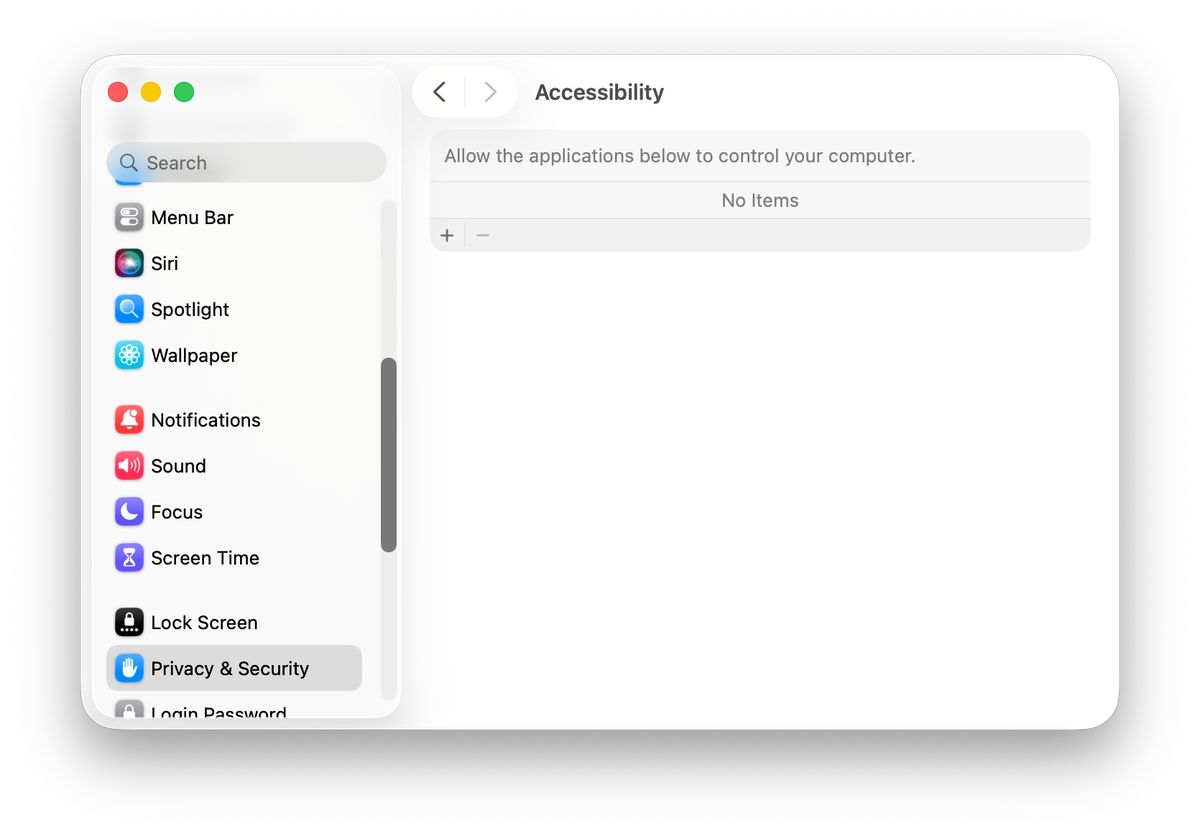The width and height of the screenshot is (1200, 836).
Task: Click the Siri icon in sidebar
Action: point(129,263)
